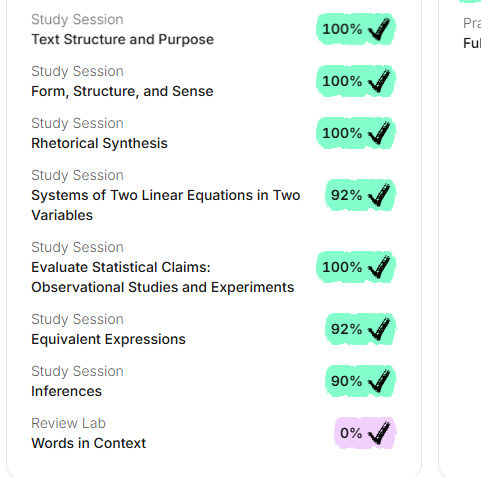The width and height of the screenshot is (481, 477).
Task: Click the Equivalent Expressions checkmark icon
Action: [x=379, y=329]
